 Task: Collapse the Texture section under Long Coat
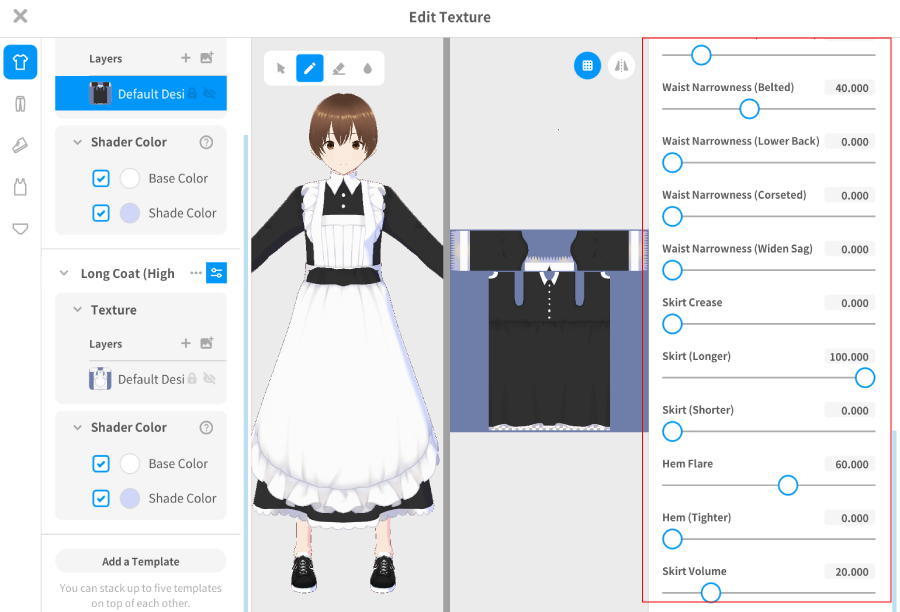(x=77, y=310)
